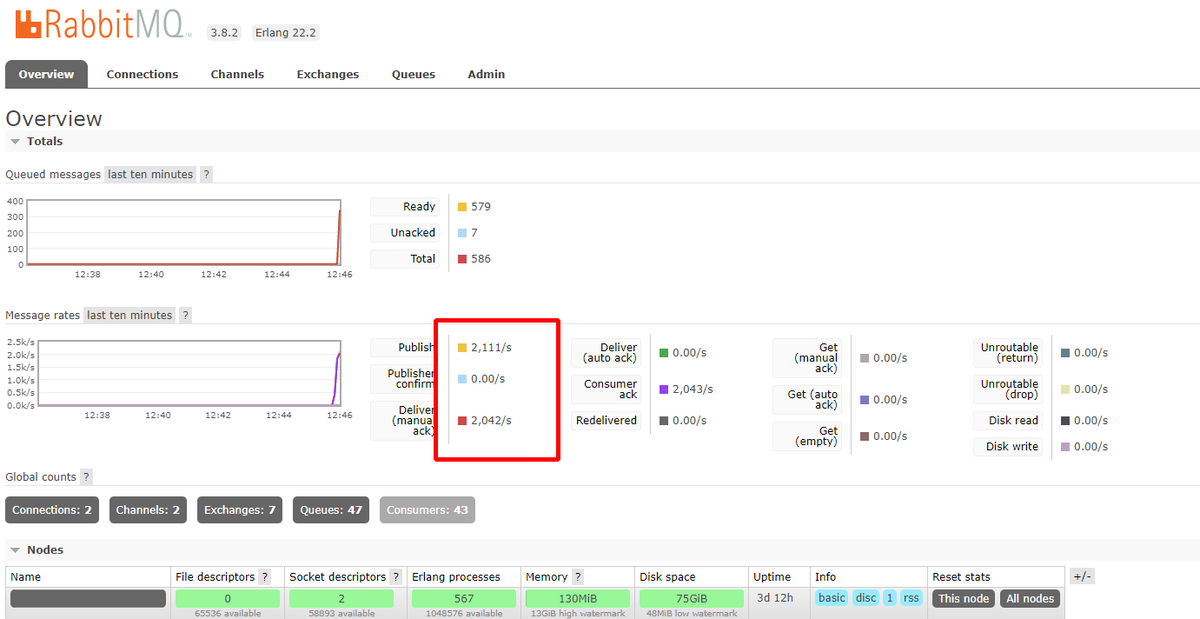
Task: Click the Deliver (auto ack) green swatch
Action: point(664,353)
